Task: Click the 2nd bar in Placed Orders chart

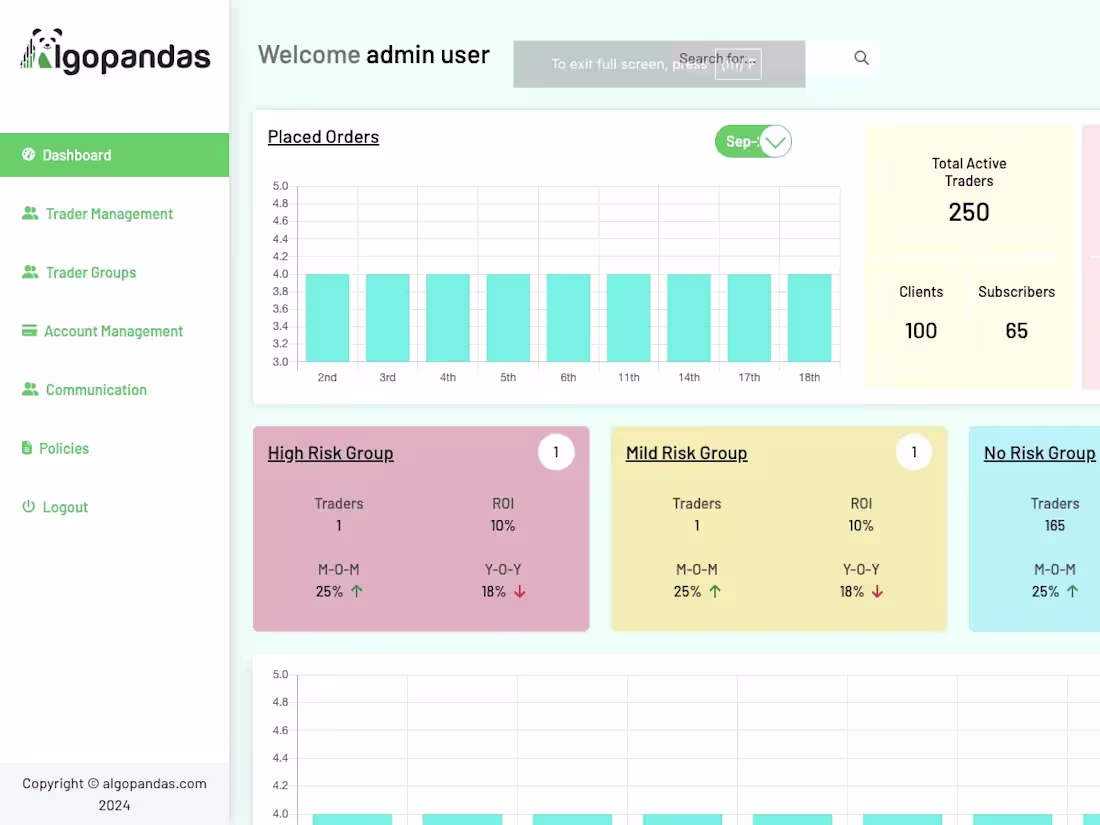Action: coord(327,318)
